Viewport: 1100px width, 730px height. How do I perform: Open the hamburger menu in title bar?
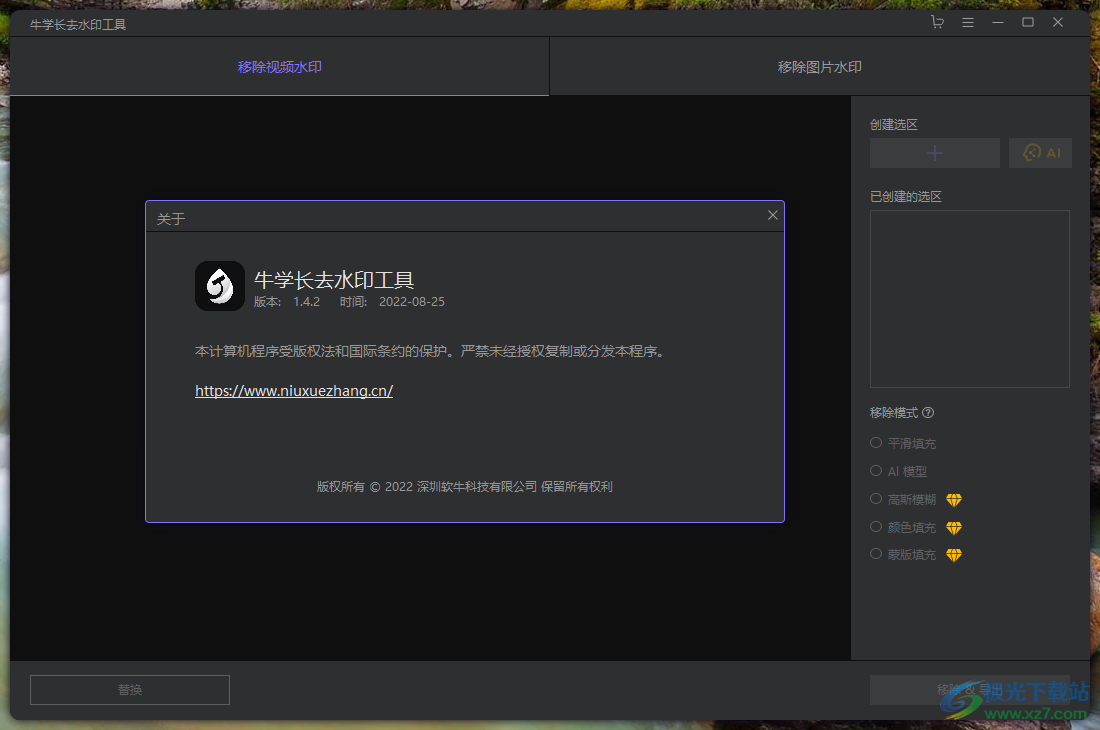coord(967,22)
